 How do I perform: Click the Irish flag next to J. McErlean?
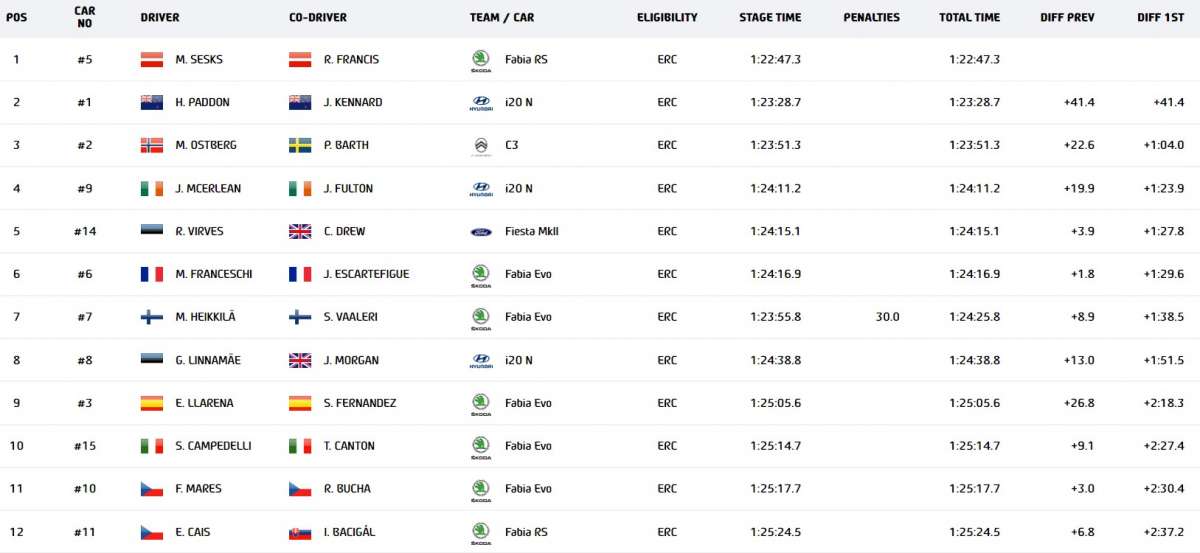[152, 188]
